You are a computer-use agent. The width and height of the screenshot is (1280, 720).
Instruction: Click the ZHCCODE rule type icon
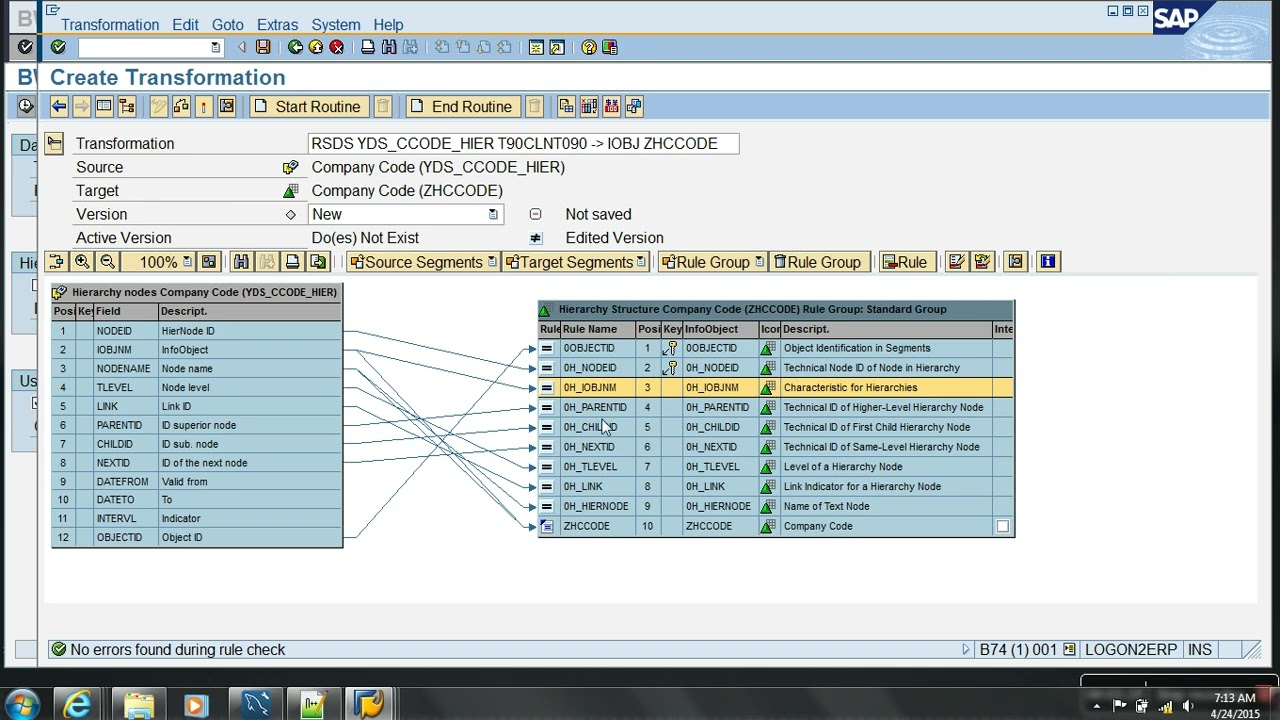pos(547,526)
